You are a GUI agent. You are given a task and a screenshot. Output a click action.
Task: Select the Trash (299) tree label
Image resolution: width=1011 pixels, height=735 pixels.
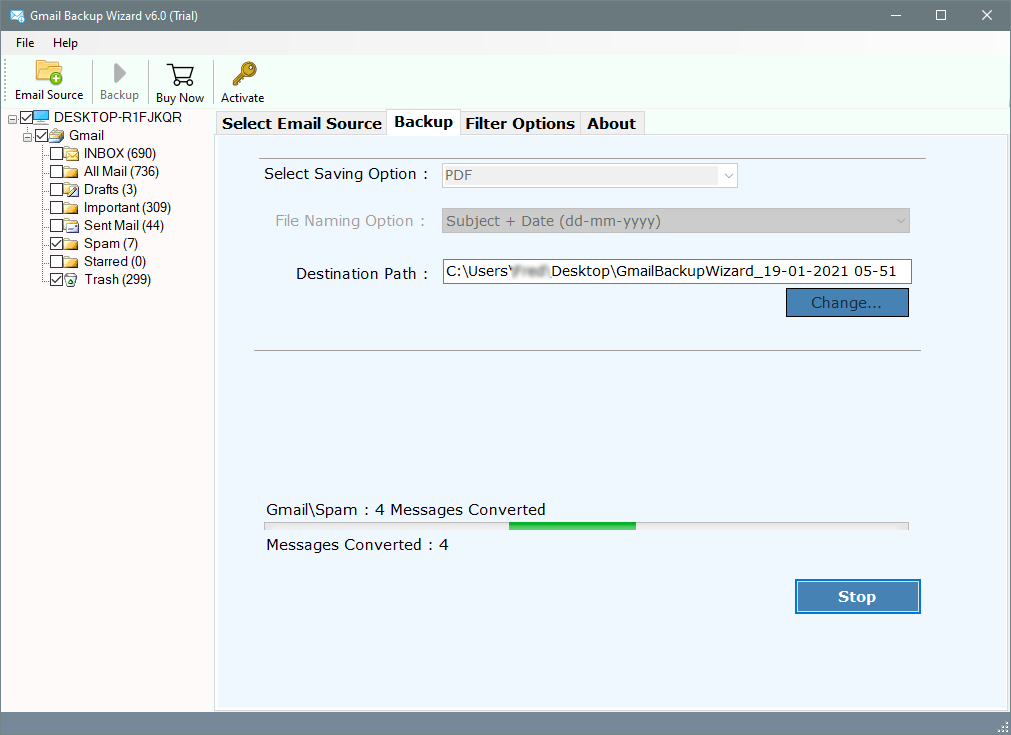click(x=117, y=280)
